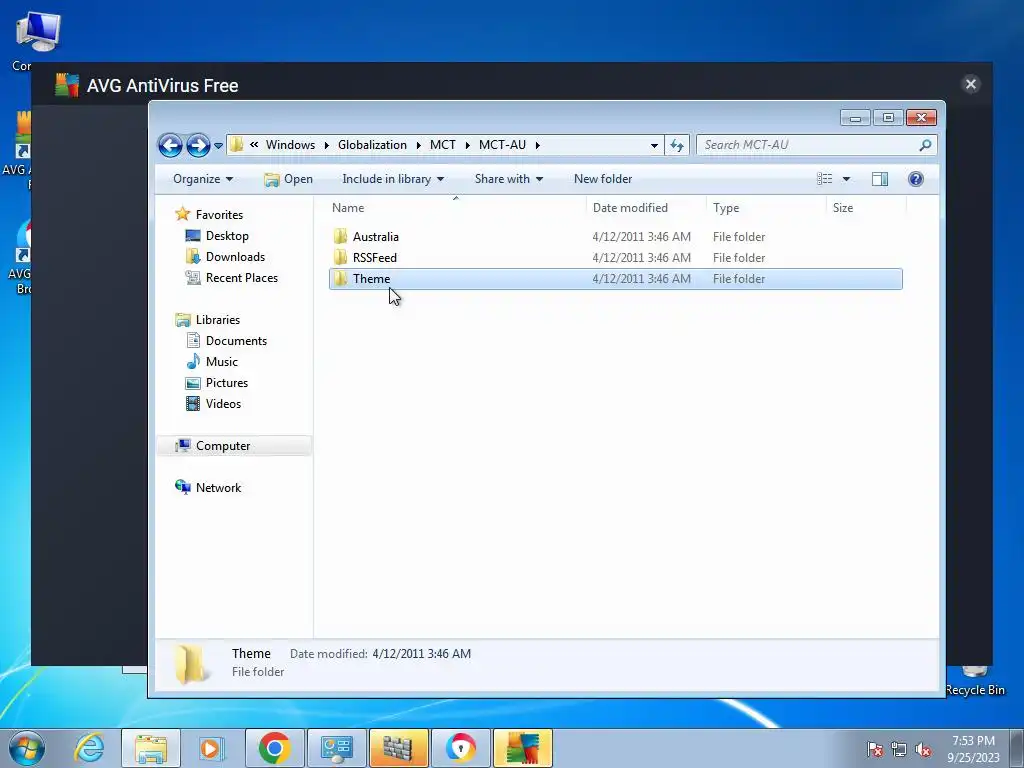Create a New folder

point(603,179)
